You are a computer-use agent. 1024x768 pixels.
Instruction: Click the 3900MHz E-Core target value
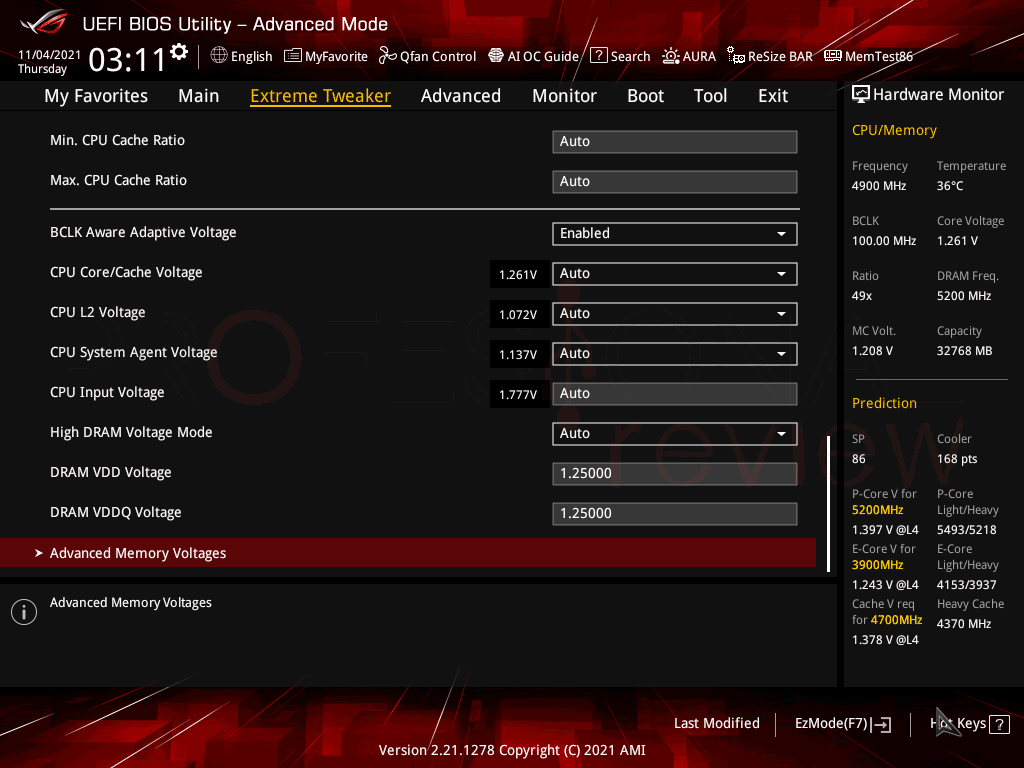pyautogui.click(x=878, y=565)
